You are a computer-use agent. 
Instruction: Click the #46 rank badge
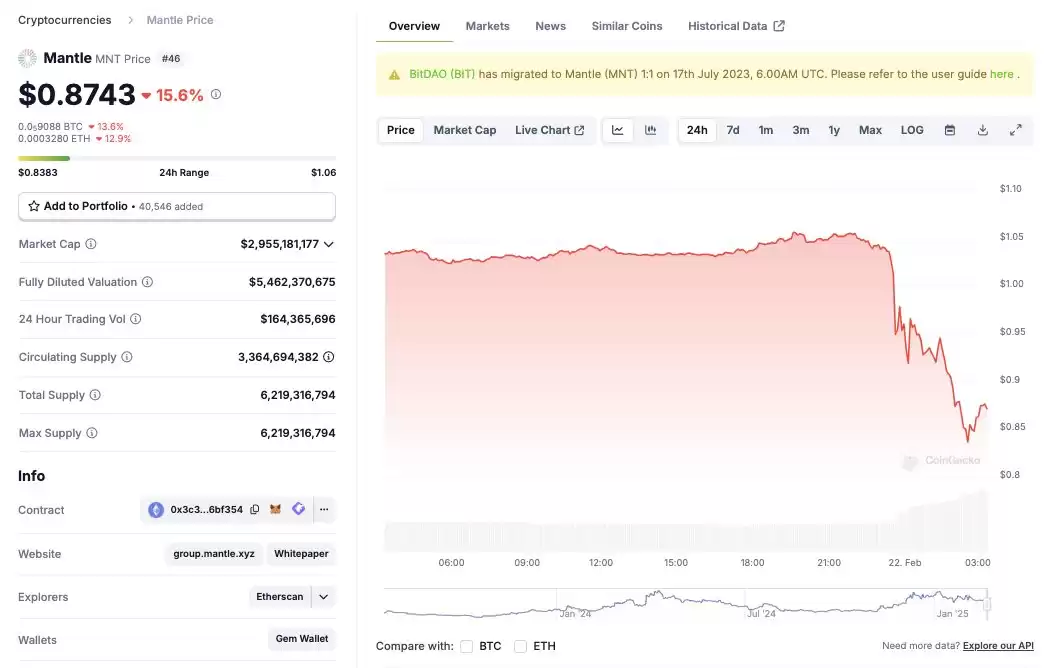coord(171,59)
